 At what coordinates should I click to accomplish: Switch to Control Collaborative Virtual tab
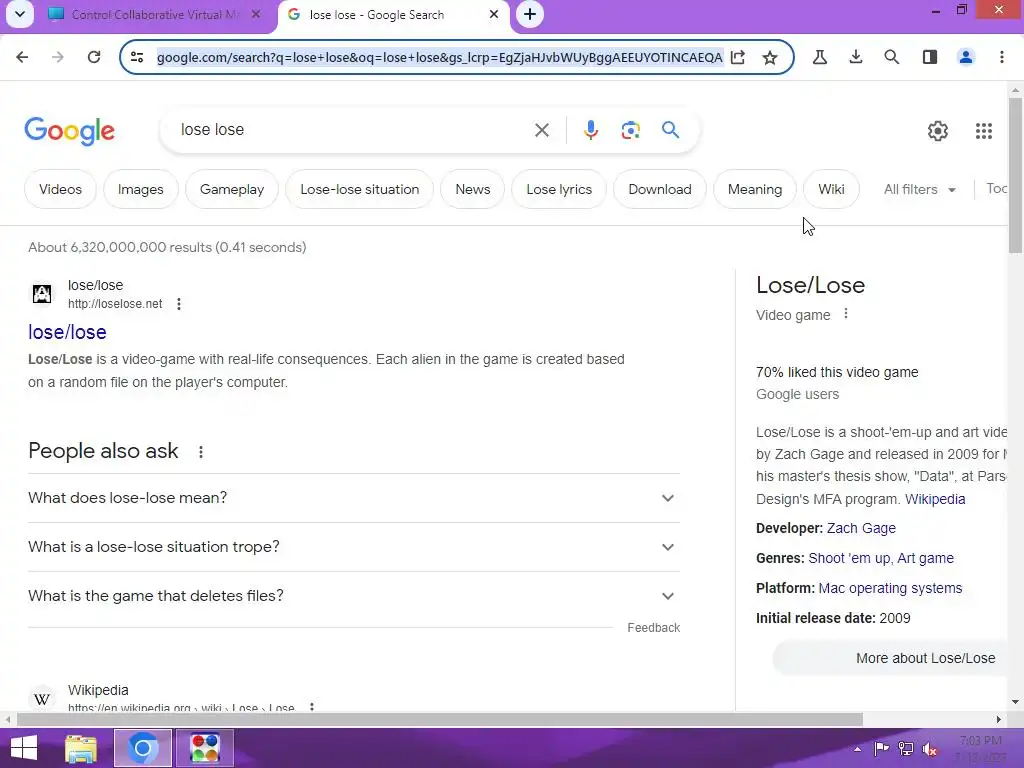pyautogui.click(x=145, y=14)
